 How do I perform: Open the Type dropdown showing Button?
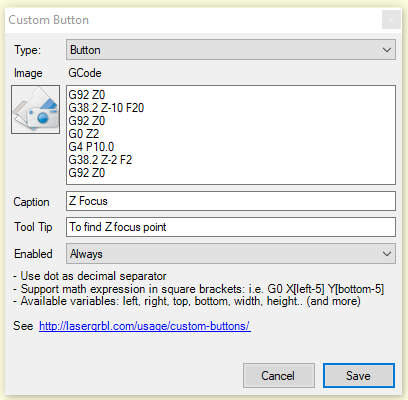[231, 50]
